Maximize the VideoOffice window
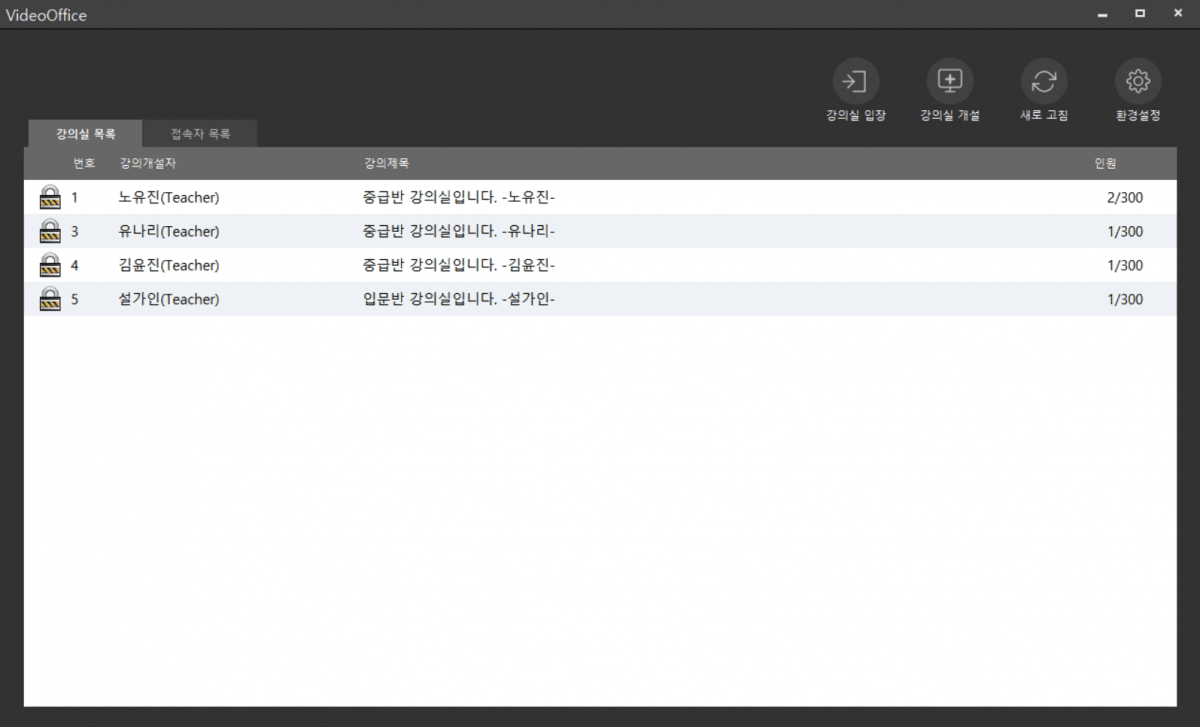 tap(1140, 14)
